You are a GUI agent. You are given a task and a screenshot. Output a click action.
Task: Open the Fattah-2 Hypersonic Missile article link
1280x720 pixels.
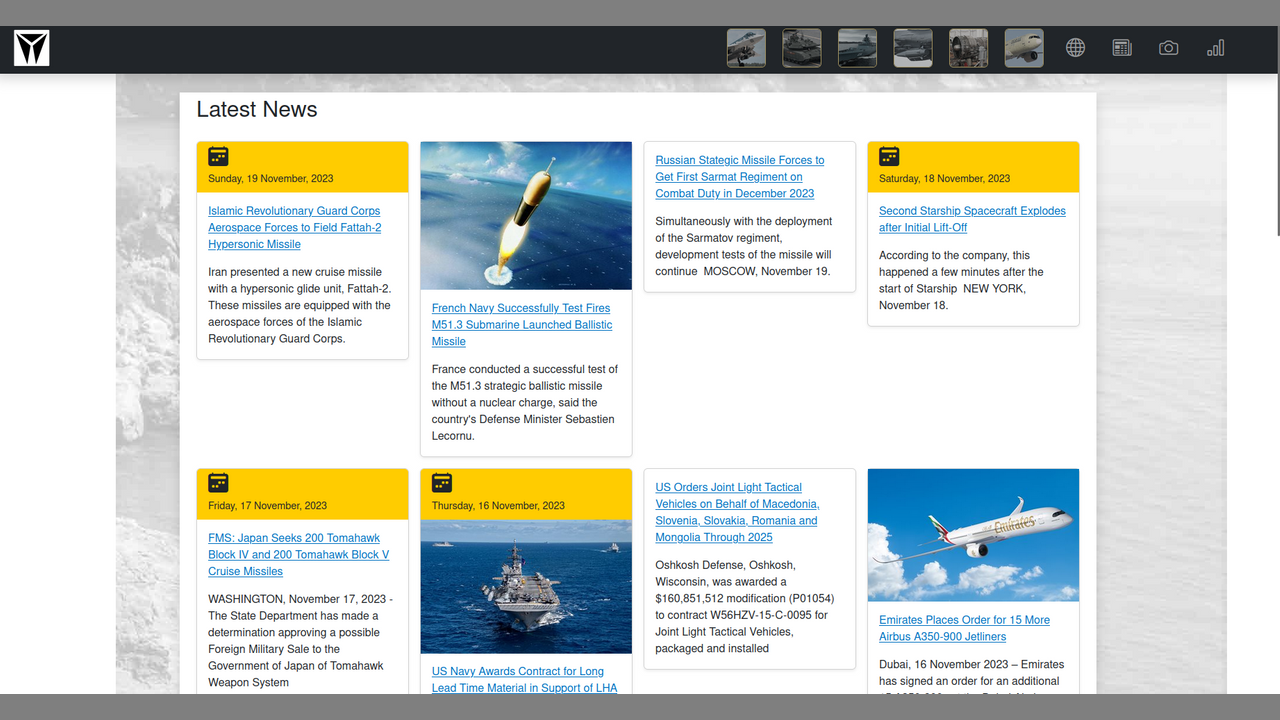click(x=294, y=227)
